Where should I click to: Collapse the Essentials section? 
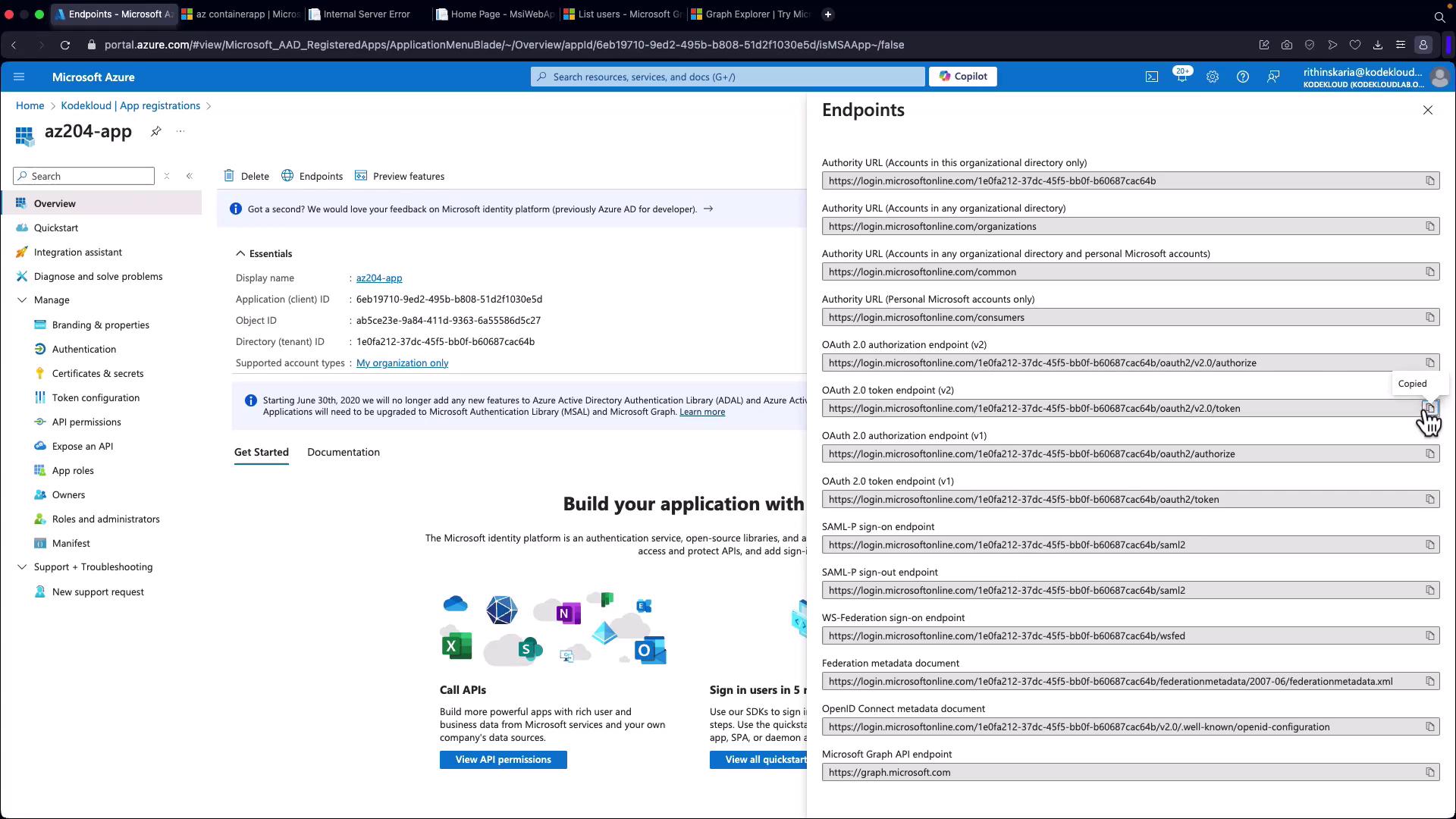(x=240, y=253)
